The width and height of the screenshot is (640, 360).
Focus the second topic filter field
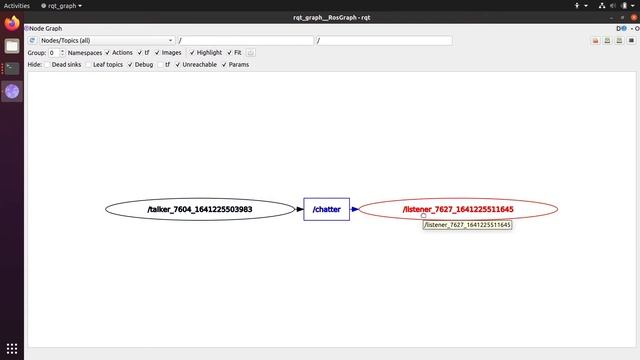(384, 40)
